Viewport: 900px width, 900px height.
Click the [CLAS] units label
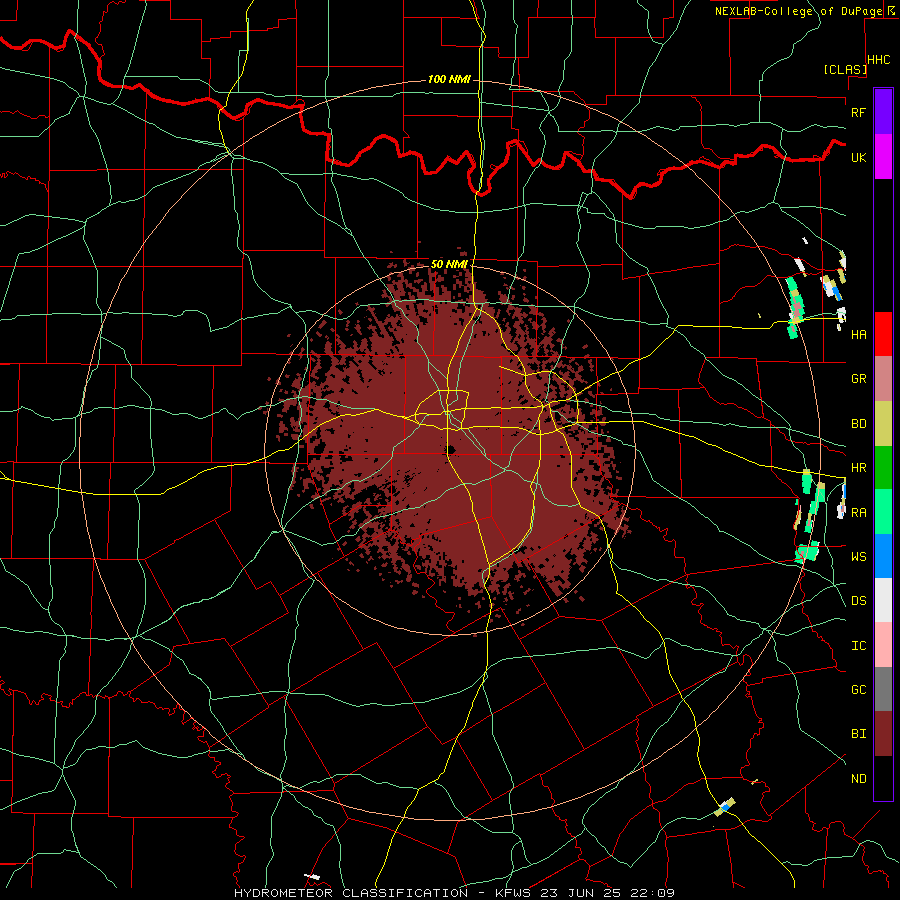(845, 69)
